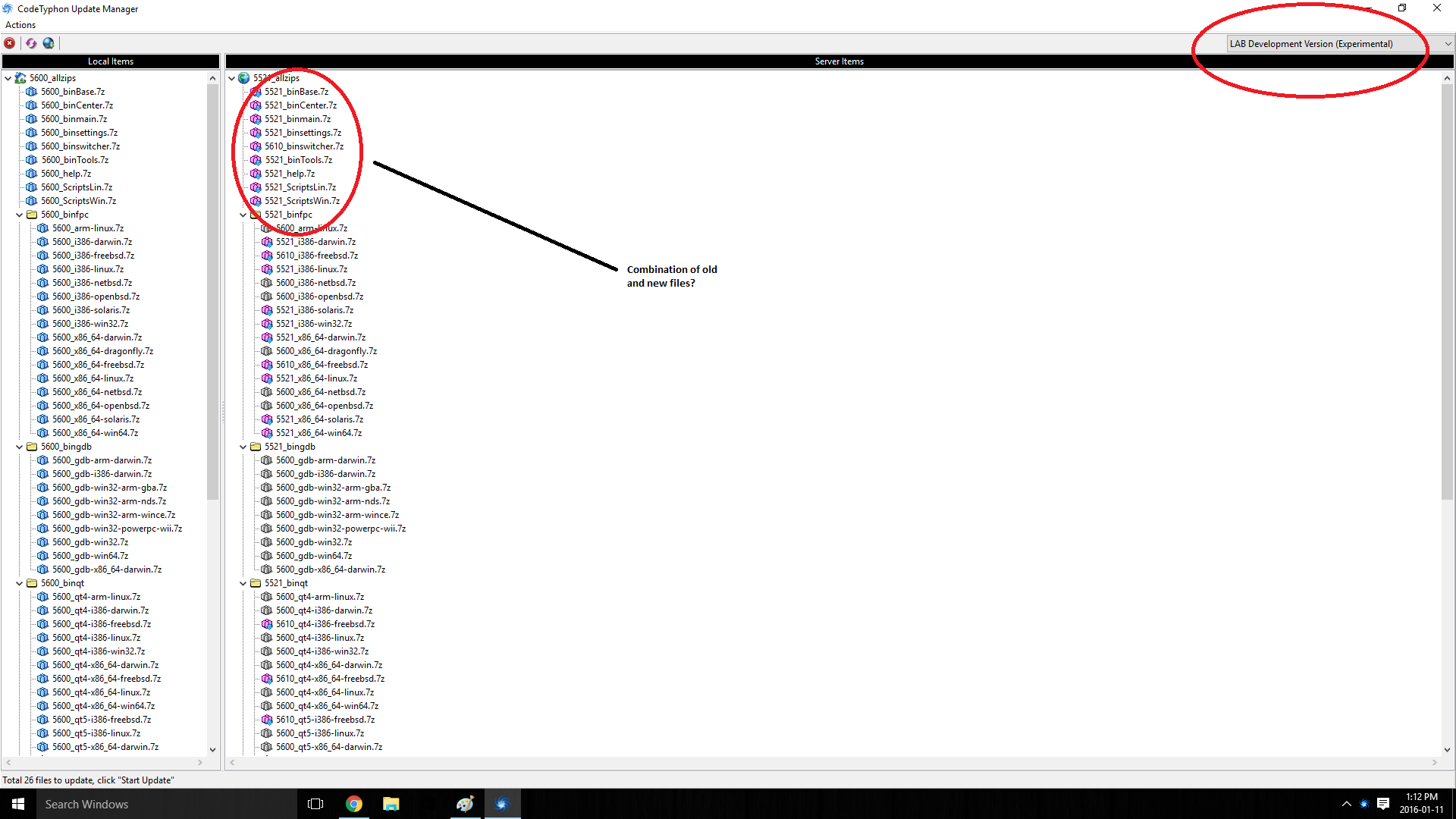Collapse the server 5521_binqt folder
This screenshot has height=819, width=1456.
tap(243, 583)
